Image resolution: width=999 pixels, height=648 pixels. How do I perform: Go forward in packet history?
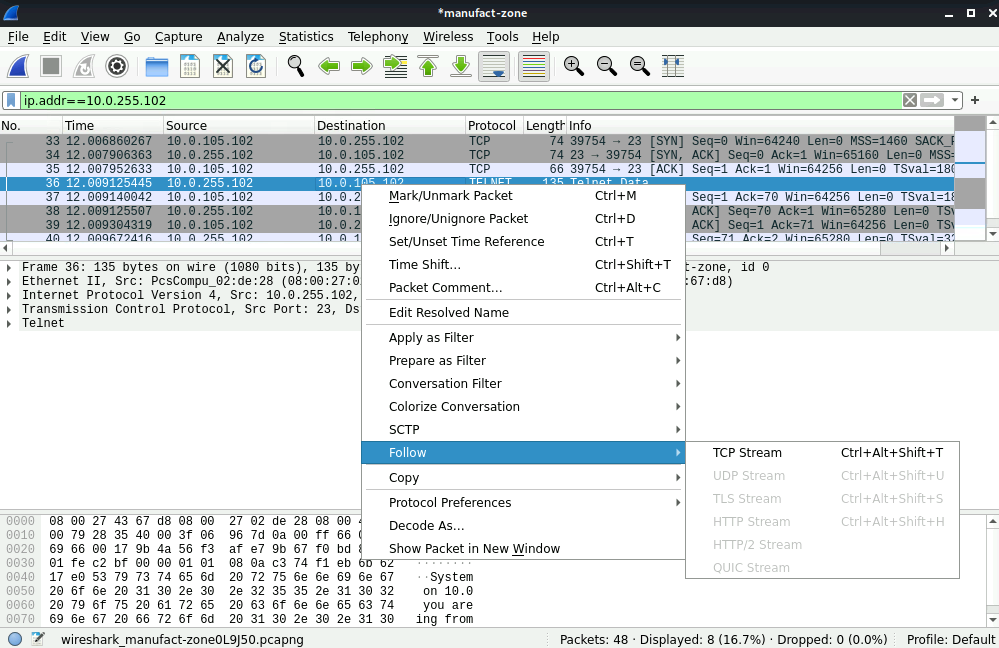(x=362, y=66)
